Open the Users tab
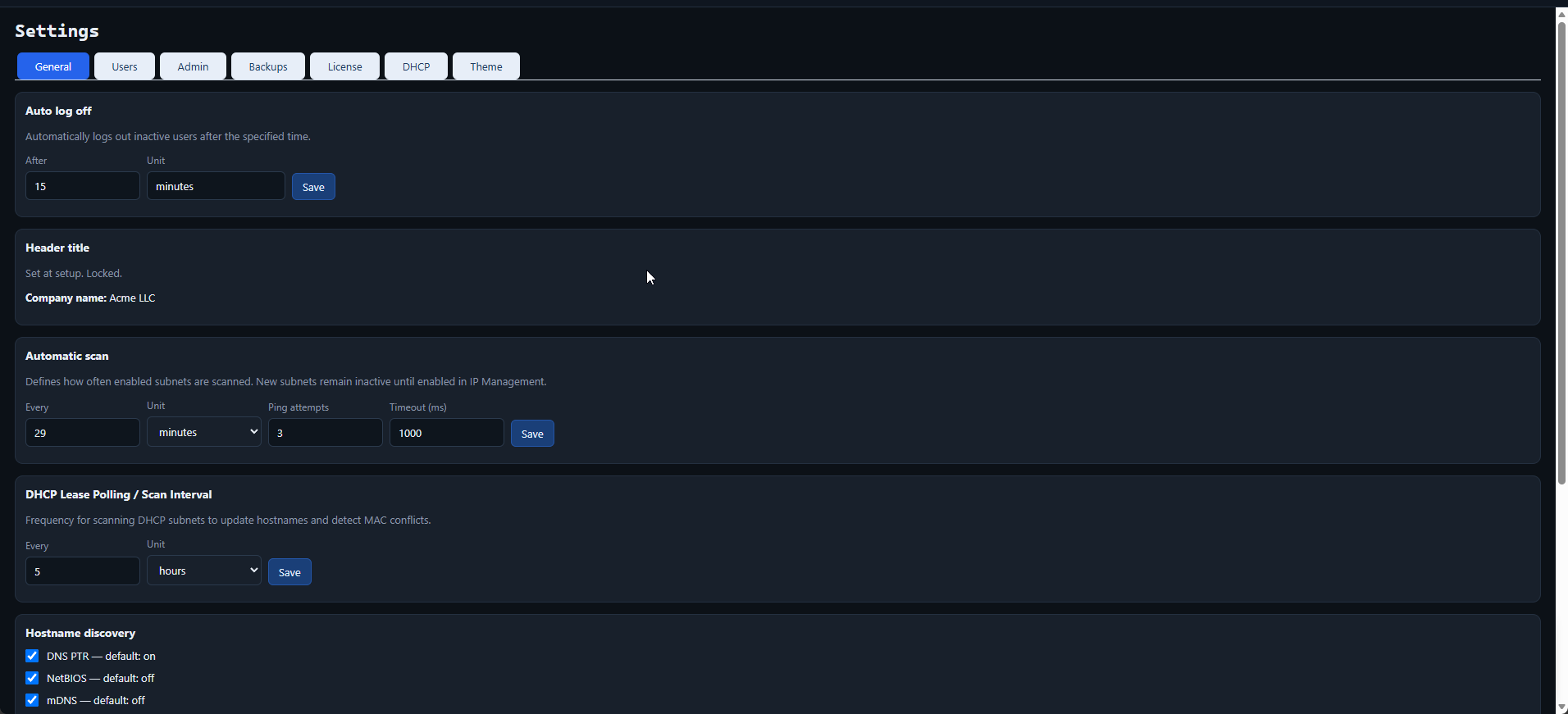The height and width of the screenshot is (714, 1568). [125, 66]
